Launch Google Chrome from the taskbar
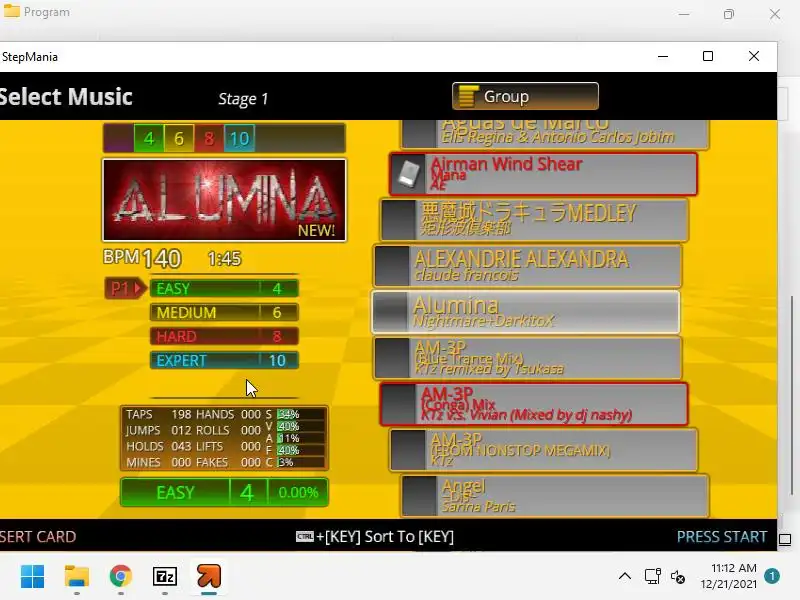The height and width of the screenshot is (600, 800). point(120,577)
